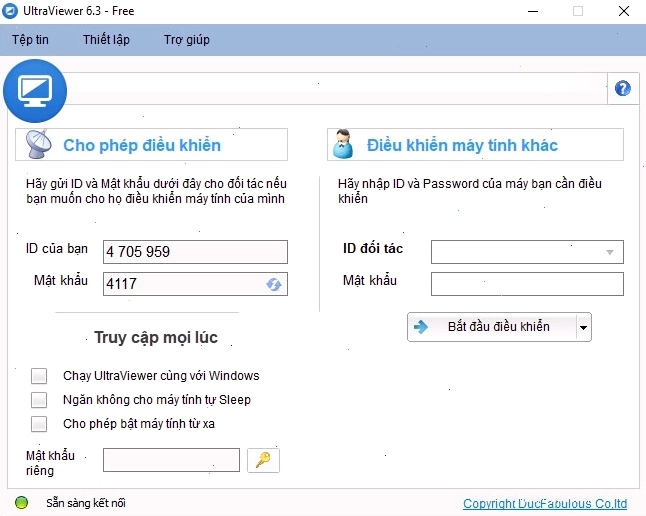Click the Điều khiển máy tính khác heading
Viewport: 646px width, 516px height.
pyautogui.click(x=462, y=145)
